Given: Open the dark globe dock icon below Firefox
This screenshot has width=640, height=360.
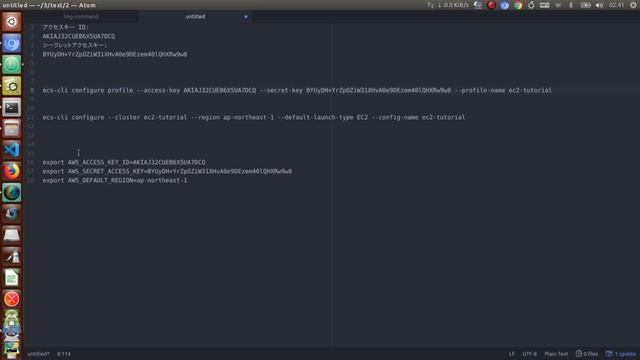Looking at the screenshot, I should coord(11,193).
